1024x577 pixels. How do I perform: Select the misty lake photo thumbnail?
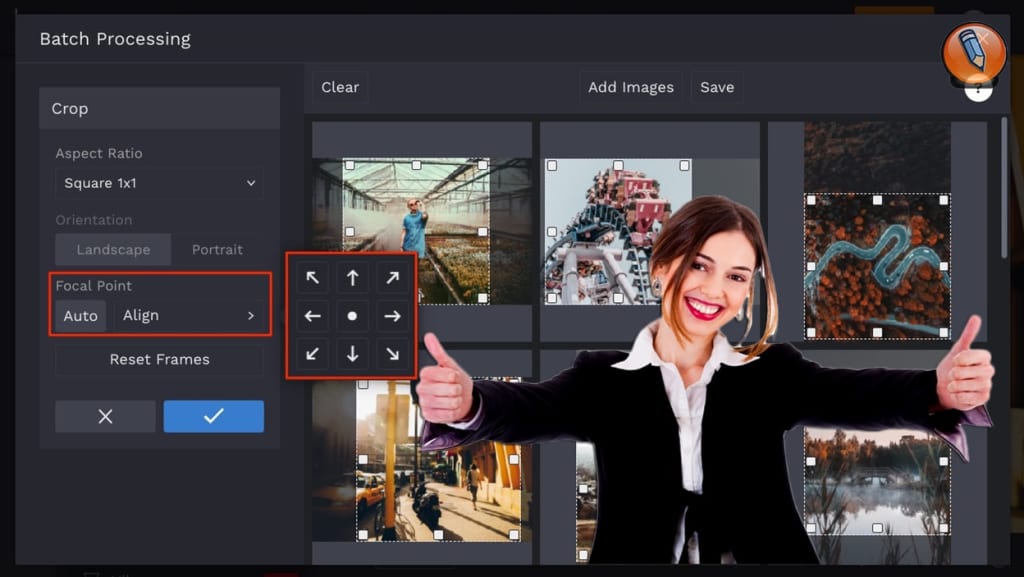pos(877,482)
